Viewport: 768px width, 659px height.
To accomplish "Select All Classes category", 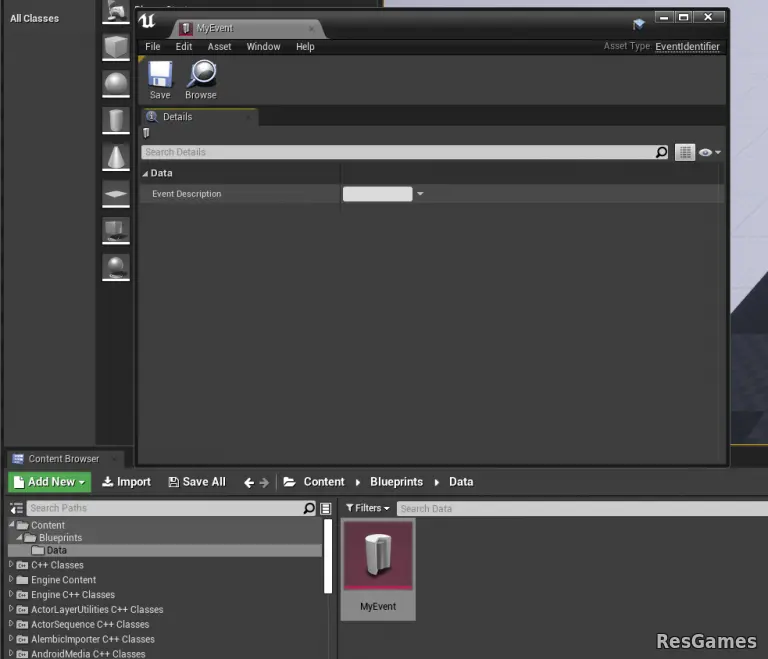I will tap(34, 19).
